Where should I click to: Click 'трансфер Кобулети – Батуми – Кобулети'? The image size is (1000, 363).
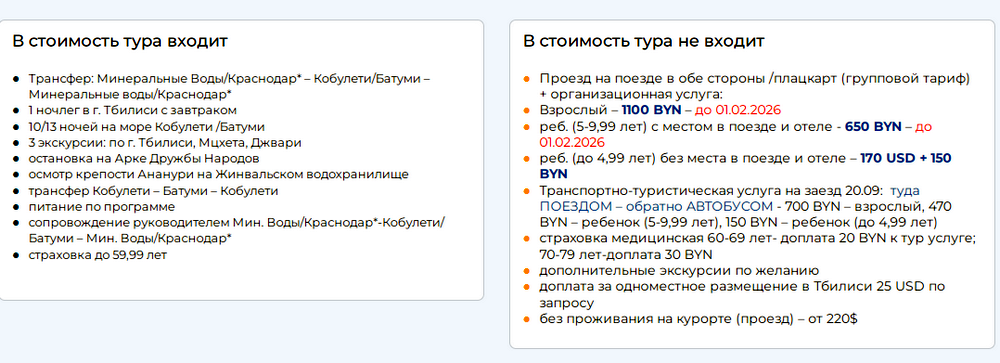[153, 191]
